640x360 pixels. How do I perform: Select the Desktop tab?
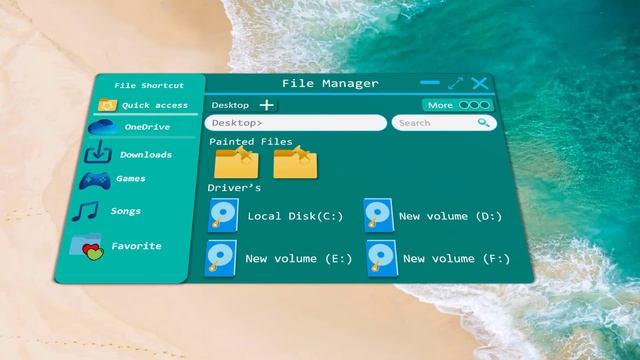[230, 105]
